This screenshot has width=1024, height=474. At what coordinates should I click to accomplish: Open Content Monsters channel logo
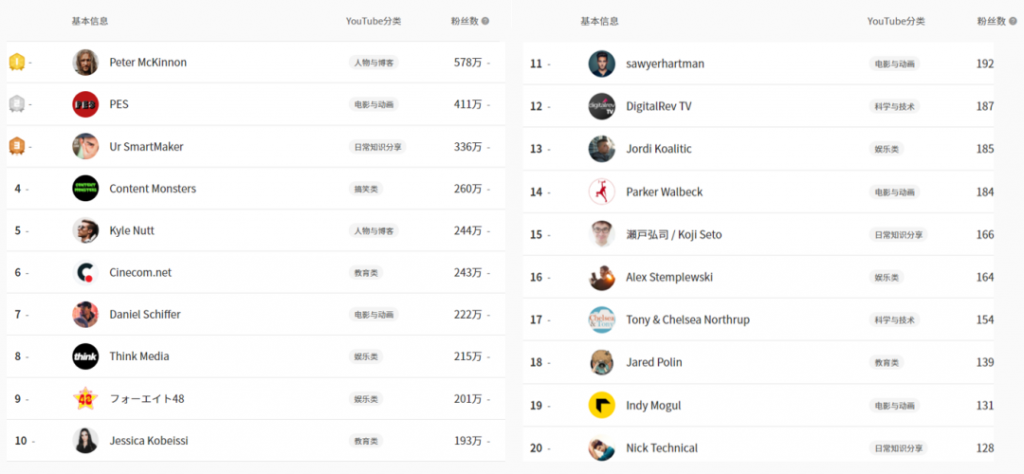point(85,188)
